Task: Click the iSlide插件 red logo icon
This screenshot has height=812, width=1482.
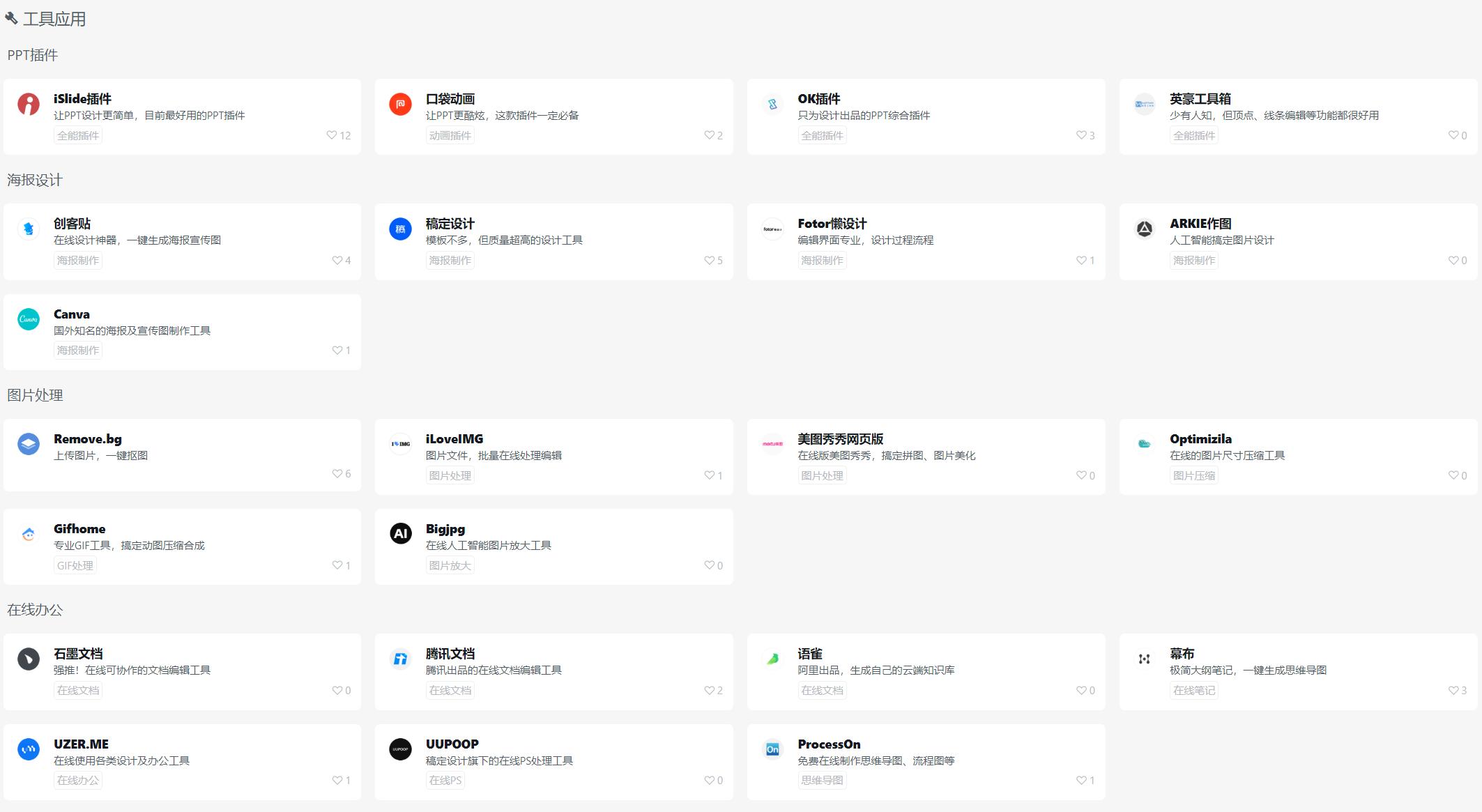Action: [29, 105]
